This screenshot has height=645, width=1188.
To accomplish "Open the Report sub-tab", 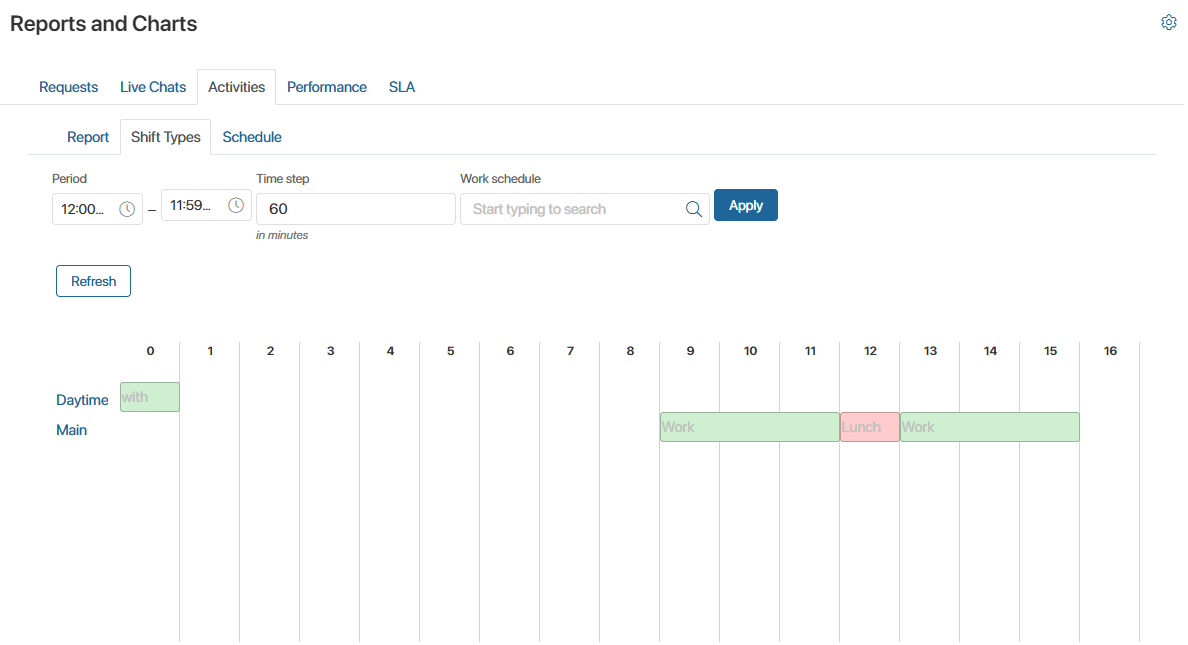I will [88, 137].
